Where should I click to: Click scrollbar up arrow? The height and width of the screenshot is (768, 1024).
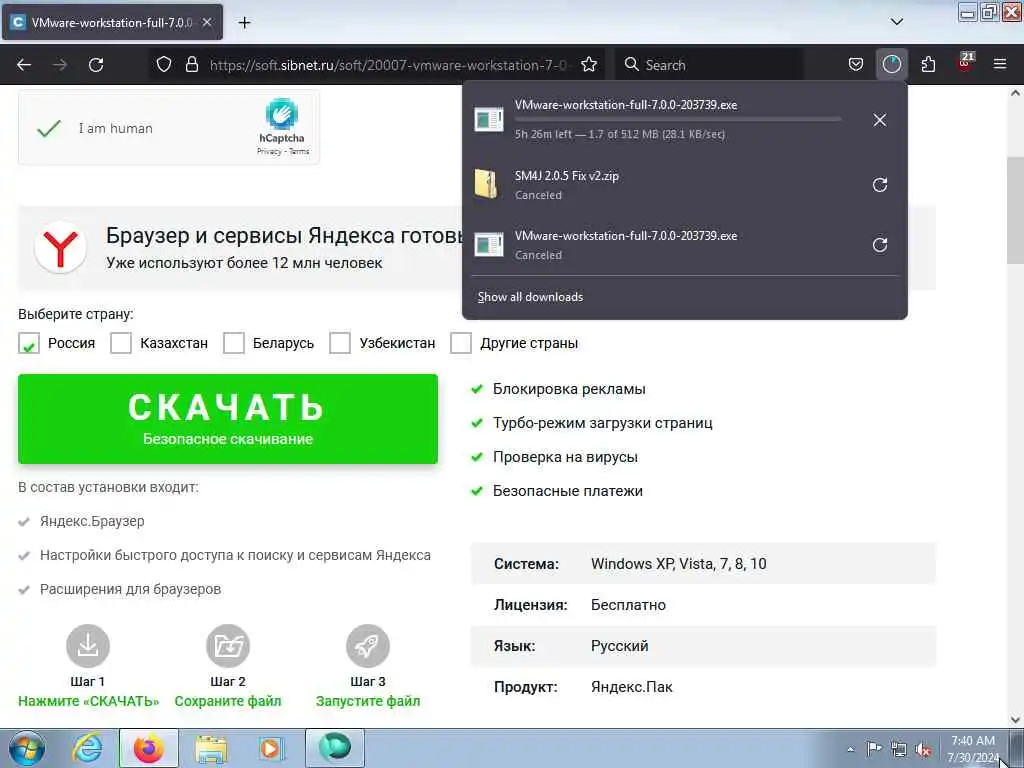(1015, 93)
